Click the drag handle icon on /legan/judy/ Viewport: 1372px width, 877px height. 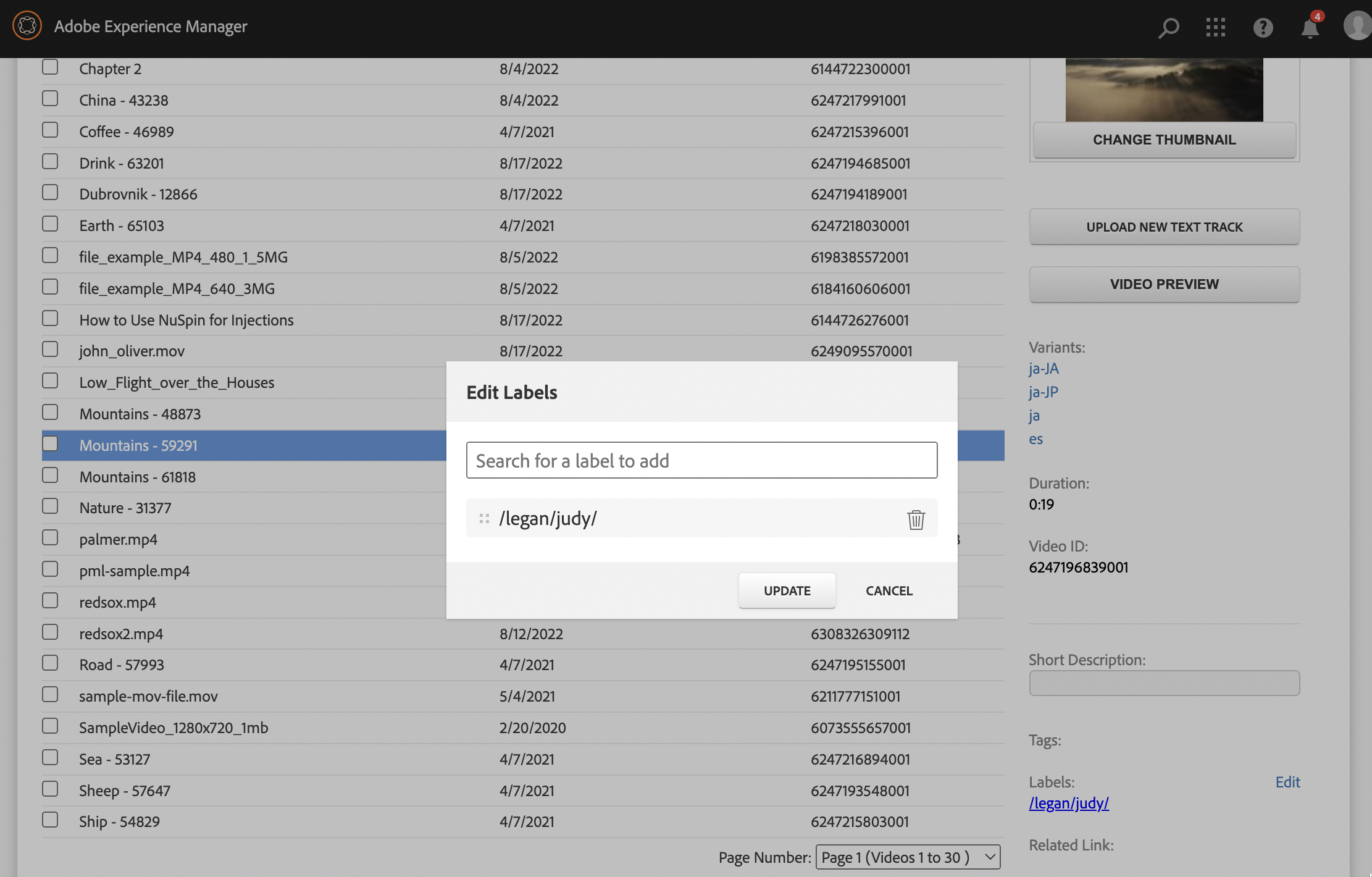[x=484, y=517]
